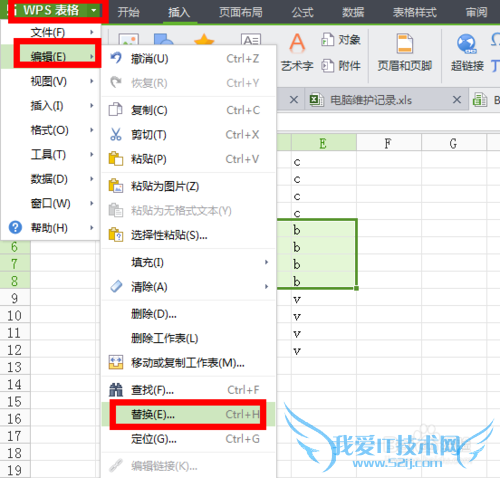Click the Copy (复制) icon
Viewport: 500px width, 478px height.
[x=116, y=110]
